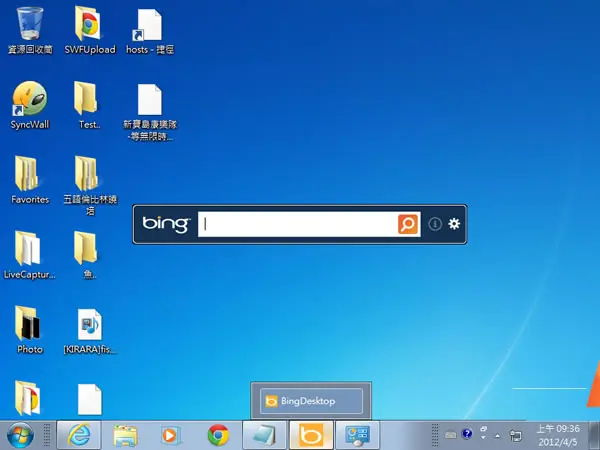The height and width of the screenshot is (450, 600).
Task: Show hidden system tray icons arrow
Action: (x=497, y=435)
